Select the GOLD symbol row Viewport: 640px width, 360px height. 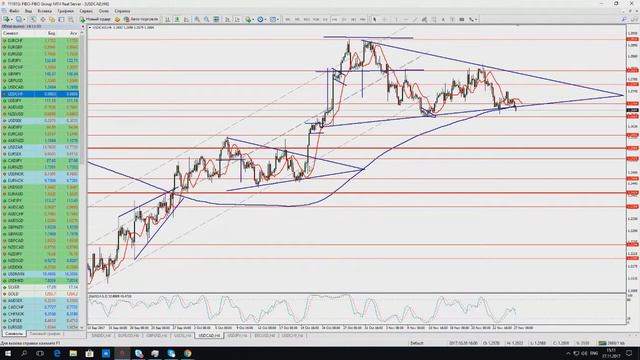coord(40,294)
